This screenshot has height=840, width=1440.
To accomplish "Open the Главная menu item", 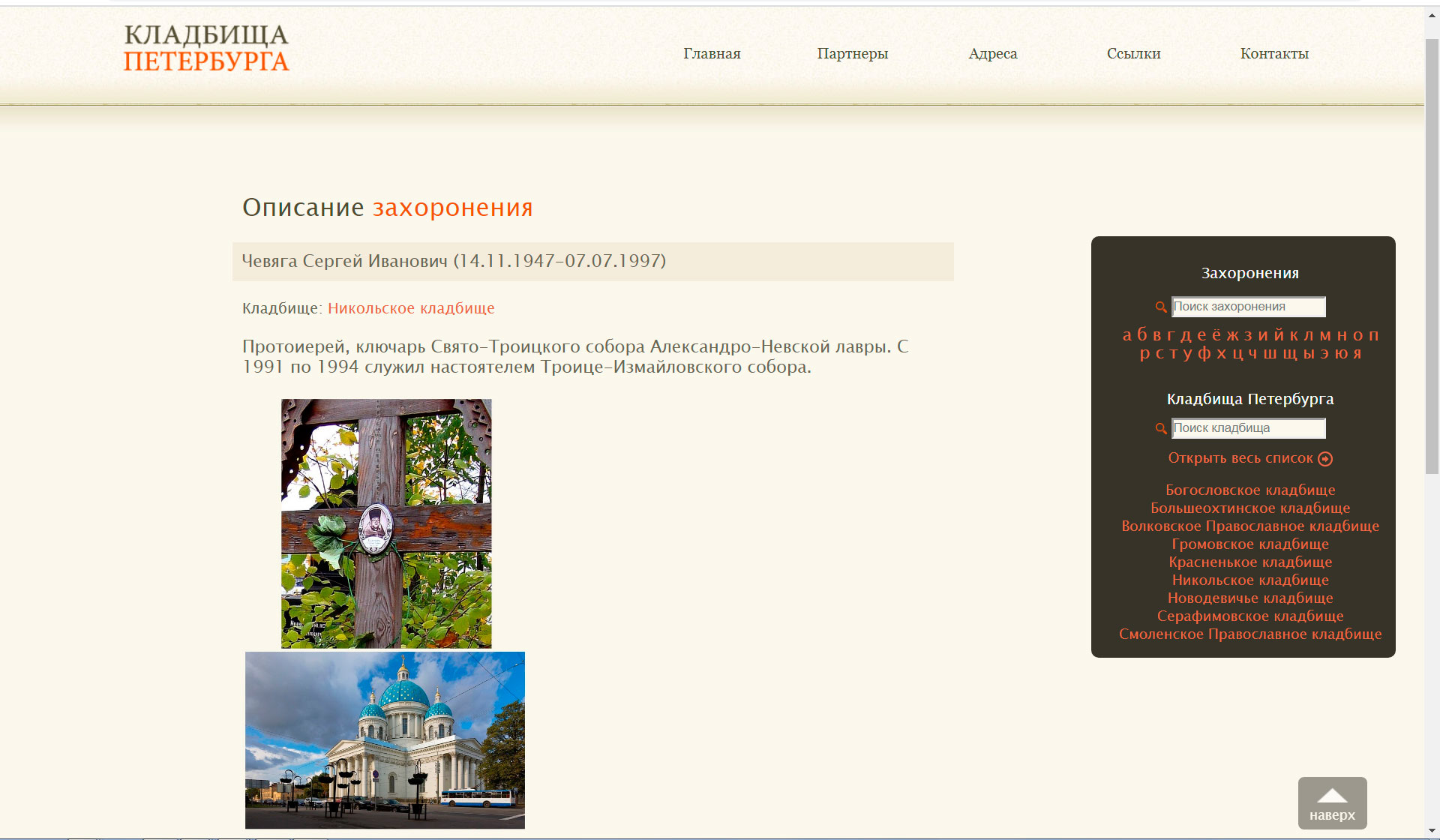I will [712, 53].
